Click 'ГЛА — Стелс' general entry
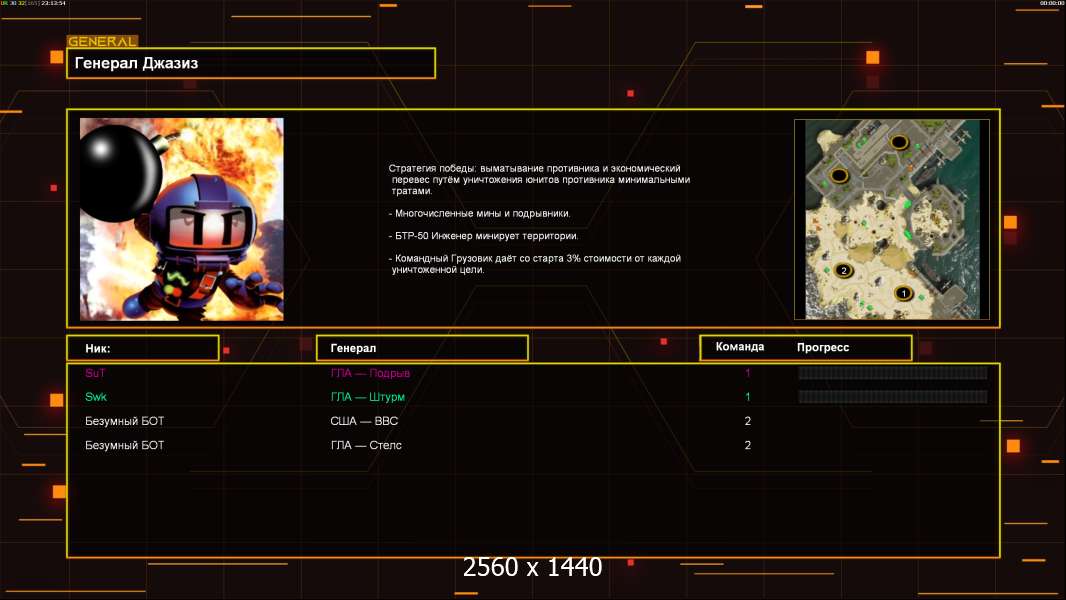The image size is (1066, 600). tap(366, 445)
